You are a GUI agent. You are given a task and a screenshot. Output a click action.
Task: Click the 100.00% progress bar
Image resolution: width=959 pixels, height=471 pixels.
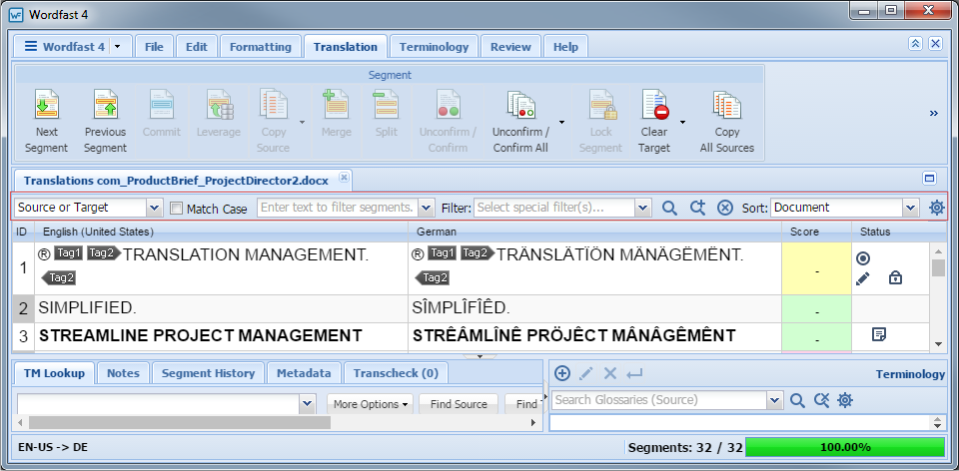[x=845, y=447]
